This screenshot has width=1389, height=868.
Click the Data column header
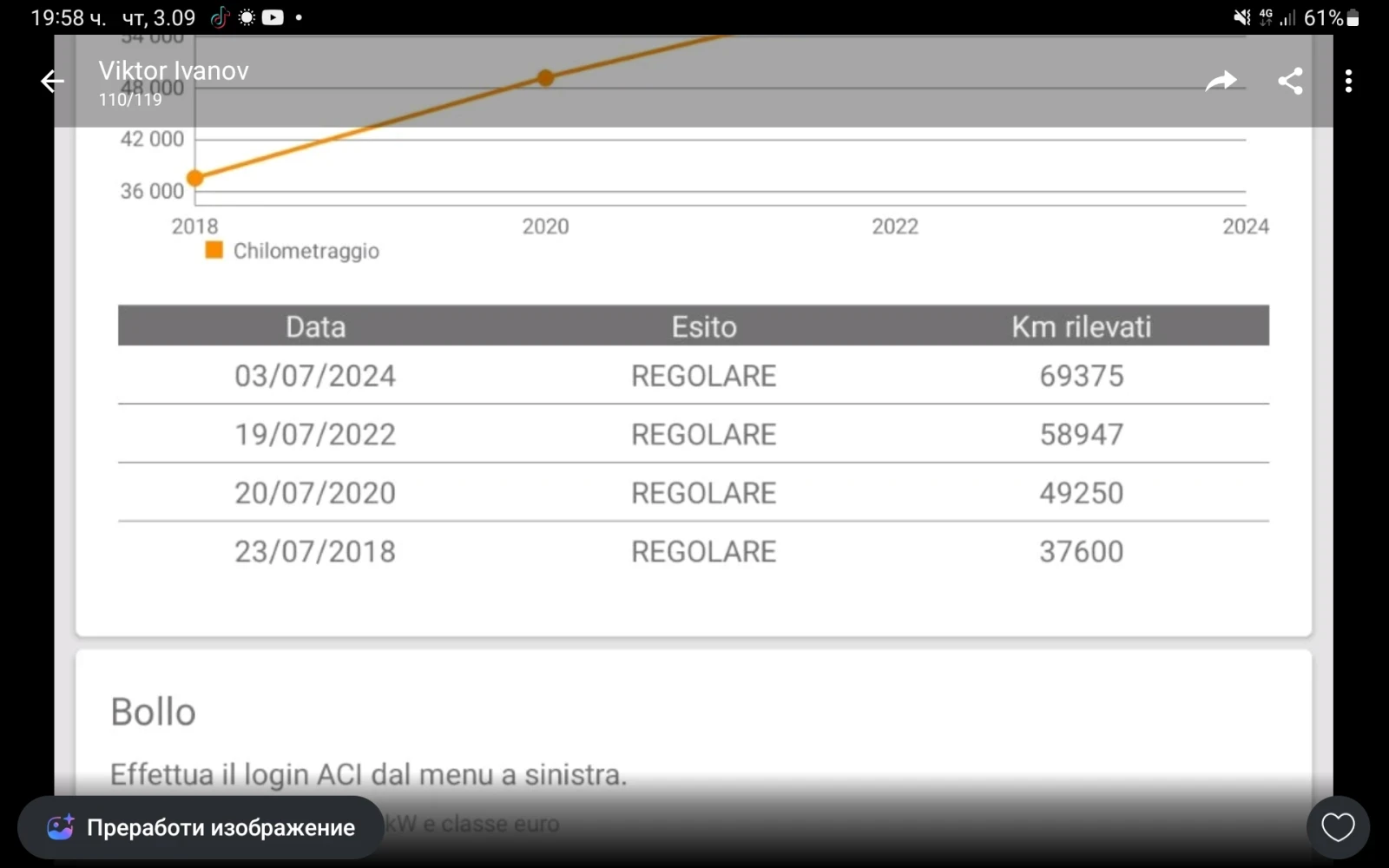point(316,326)
